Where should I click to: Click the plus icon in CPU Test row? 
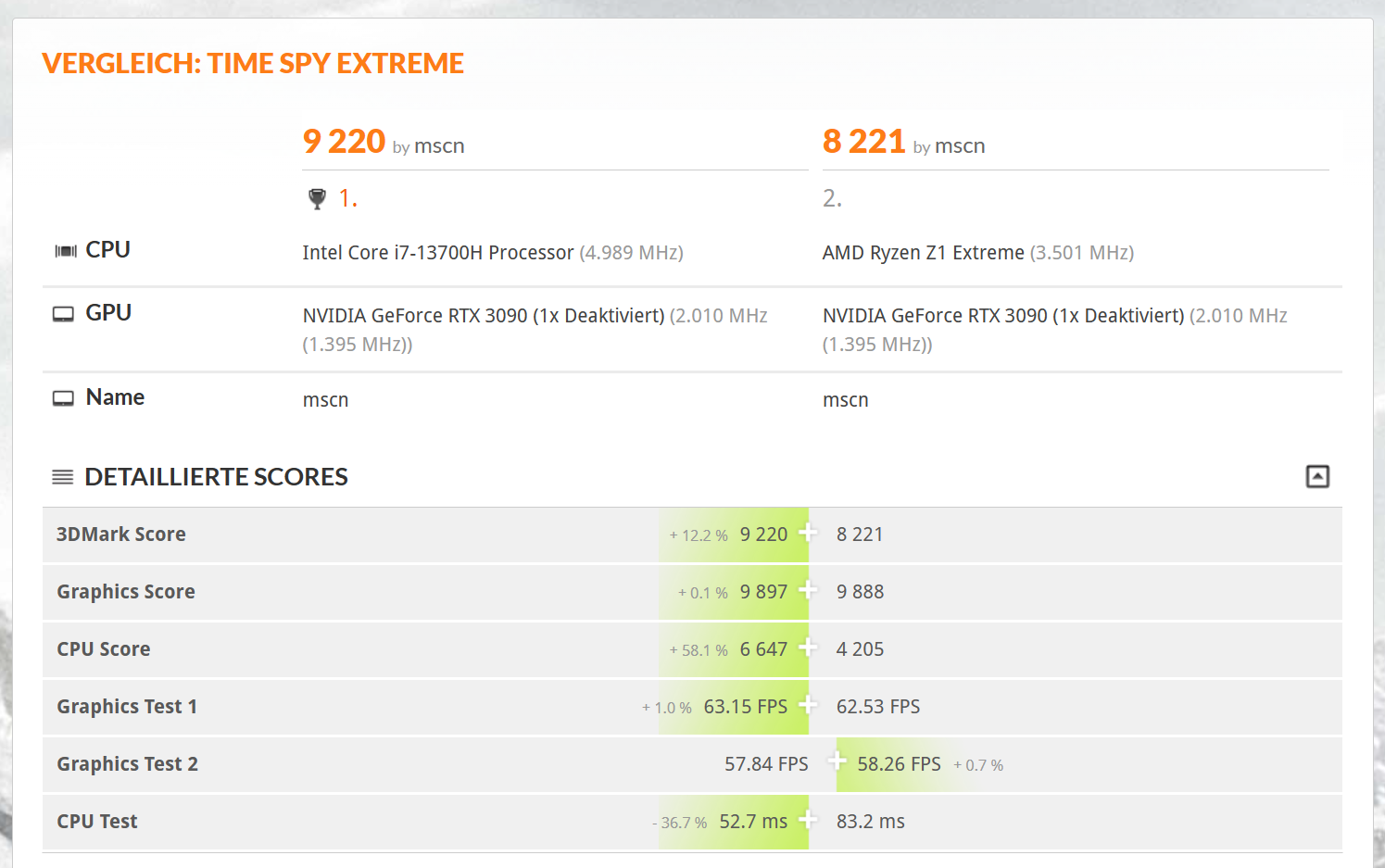click(x=808, y=819)
